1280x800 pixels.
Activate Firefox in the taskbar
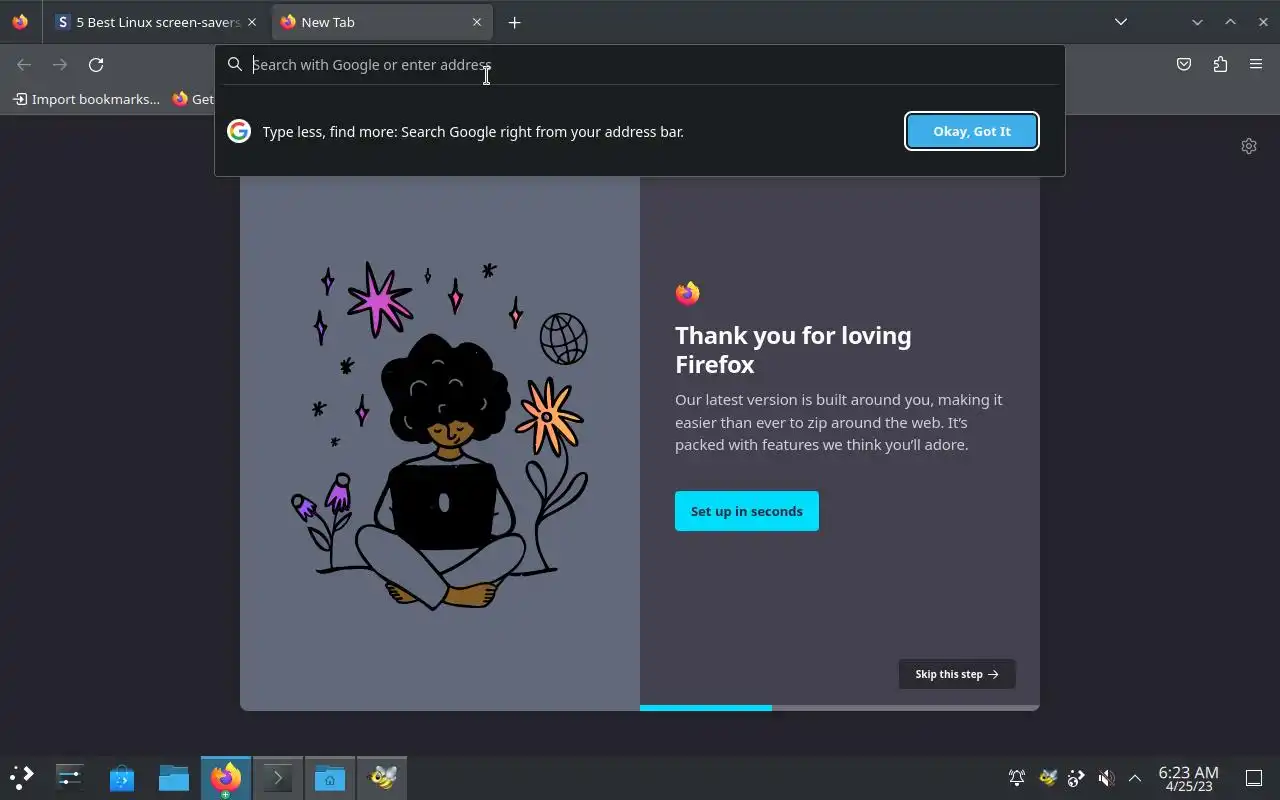pyautogui.click(x=226, y=777)
